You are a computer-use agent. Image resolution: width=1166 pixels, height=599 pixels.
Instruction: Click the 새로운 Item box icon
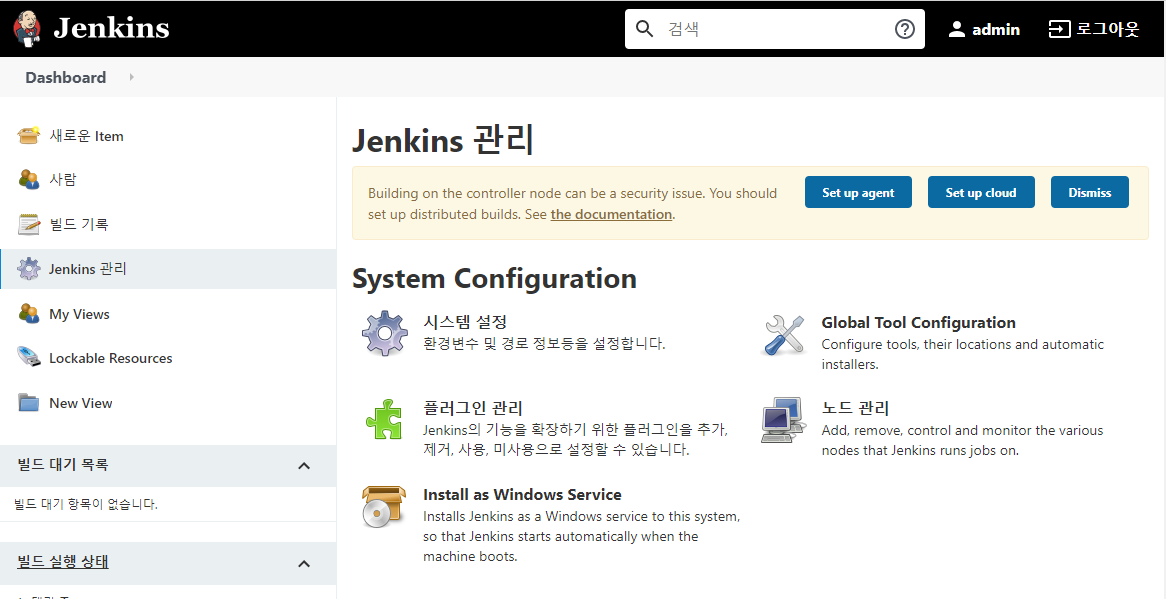(28, 135)
